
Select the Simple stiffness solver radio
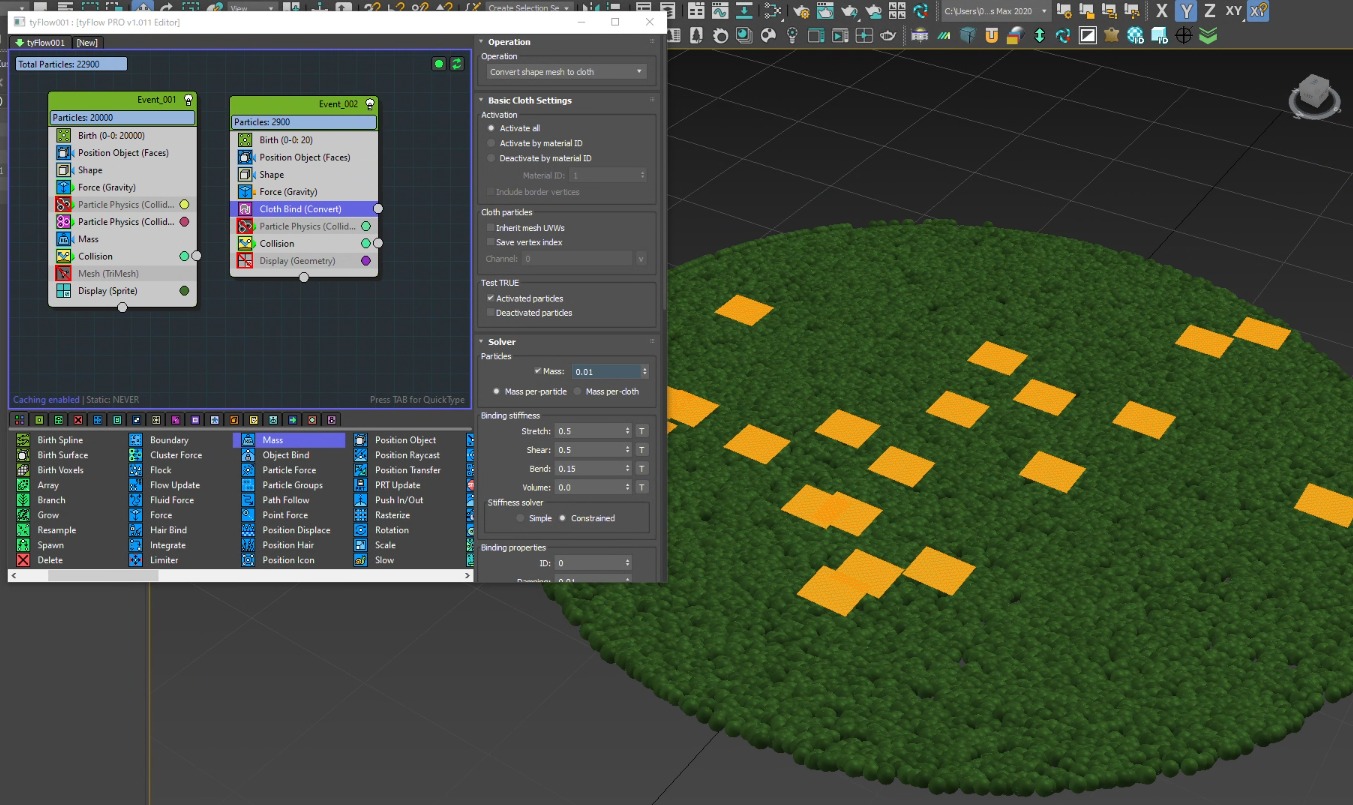(x=520, y=518)
